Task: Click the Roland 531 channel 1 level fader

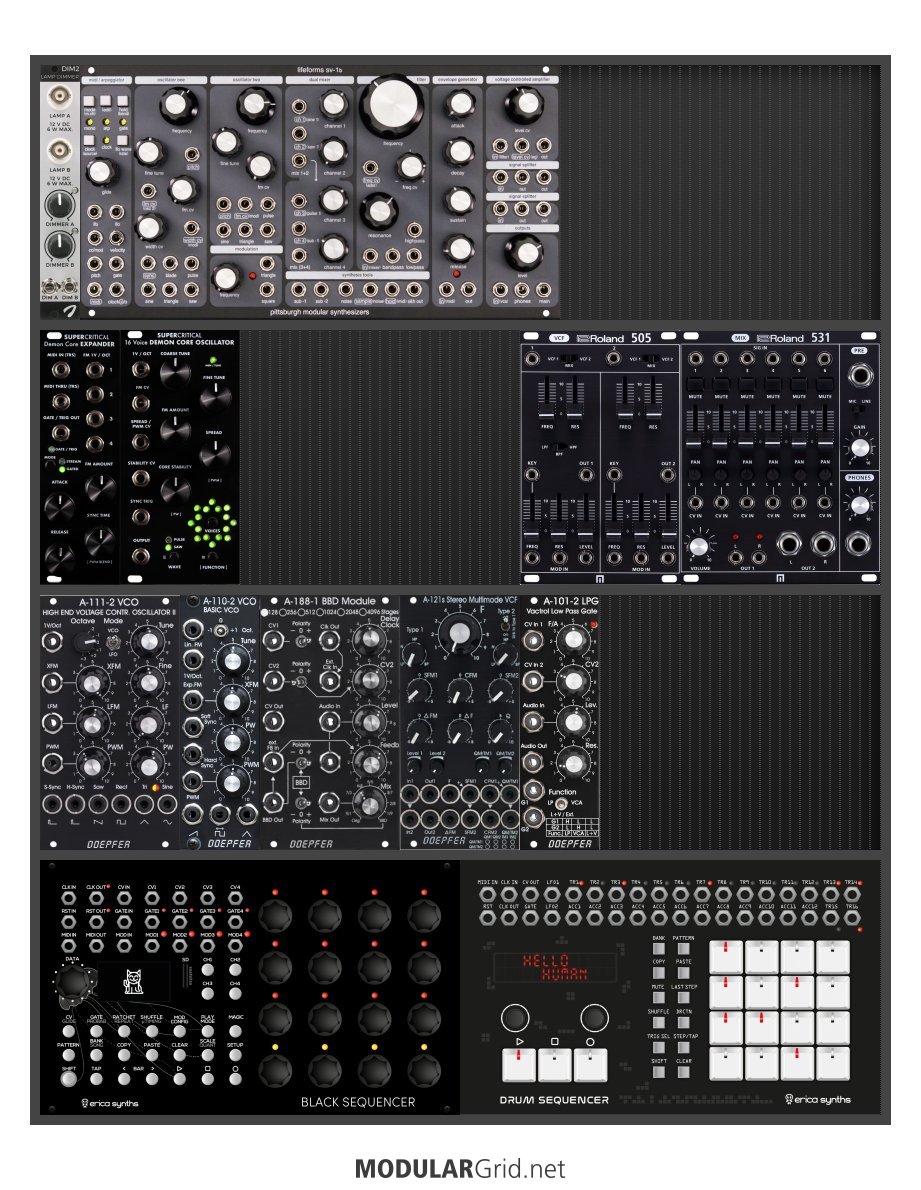Action: pos(695,442)
